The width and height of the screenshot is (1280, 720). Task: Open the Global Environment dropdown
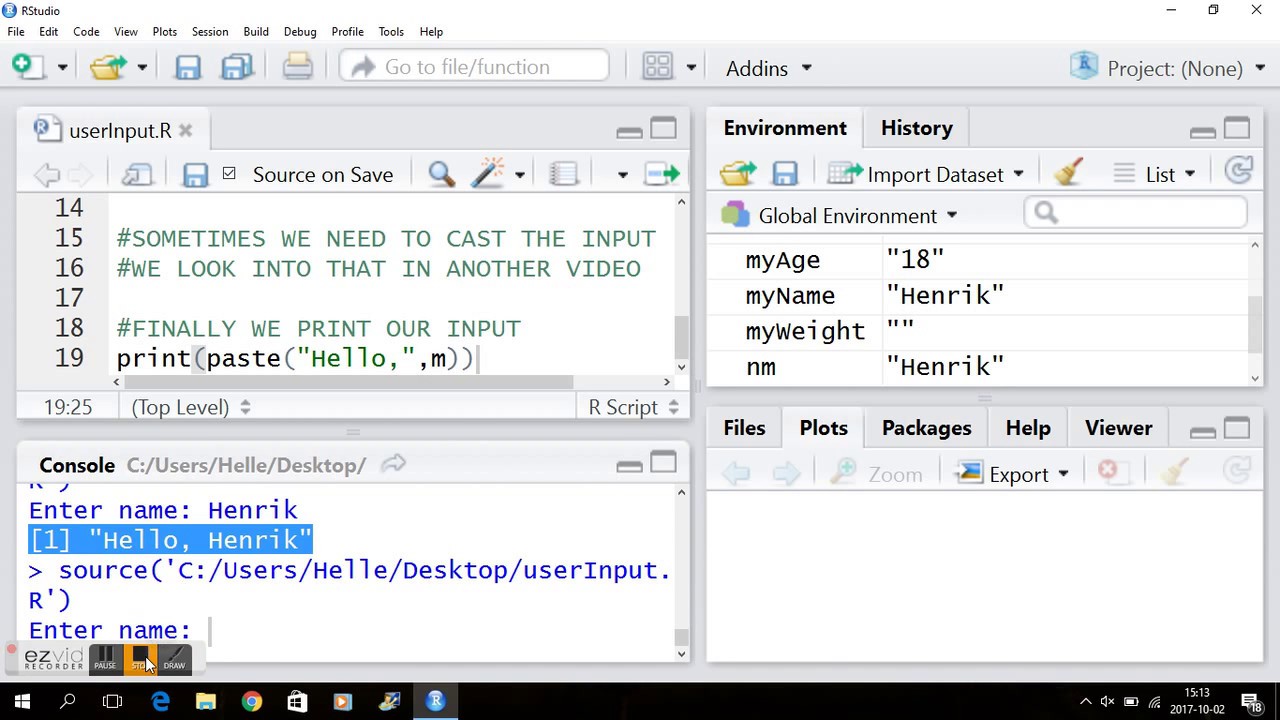(840, 216)
